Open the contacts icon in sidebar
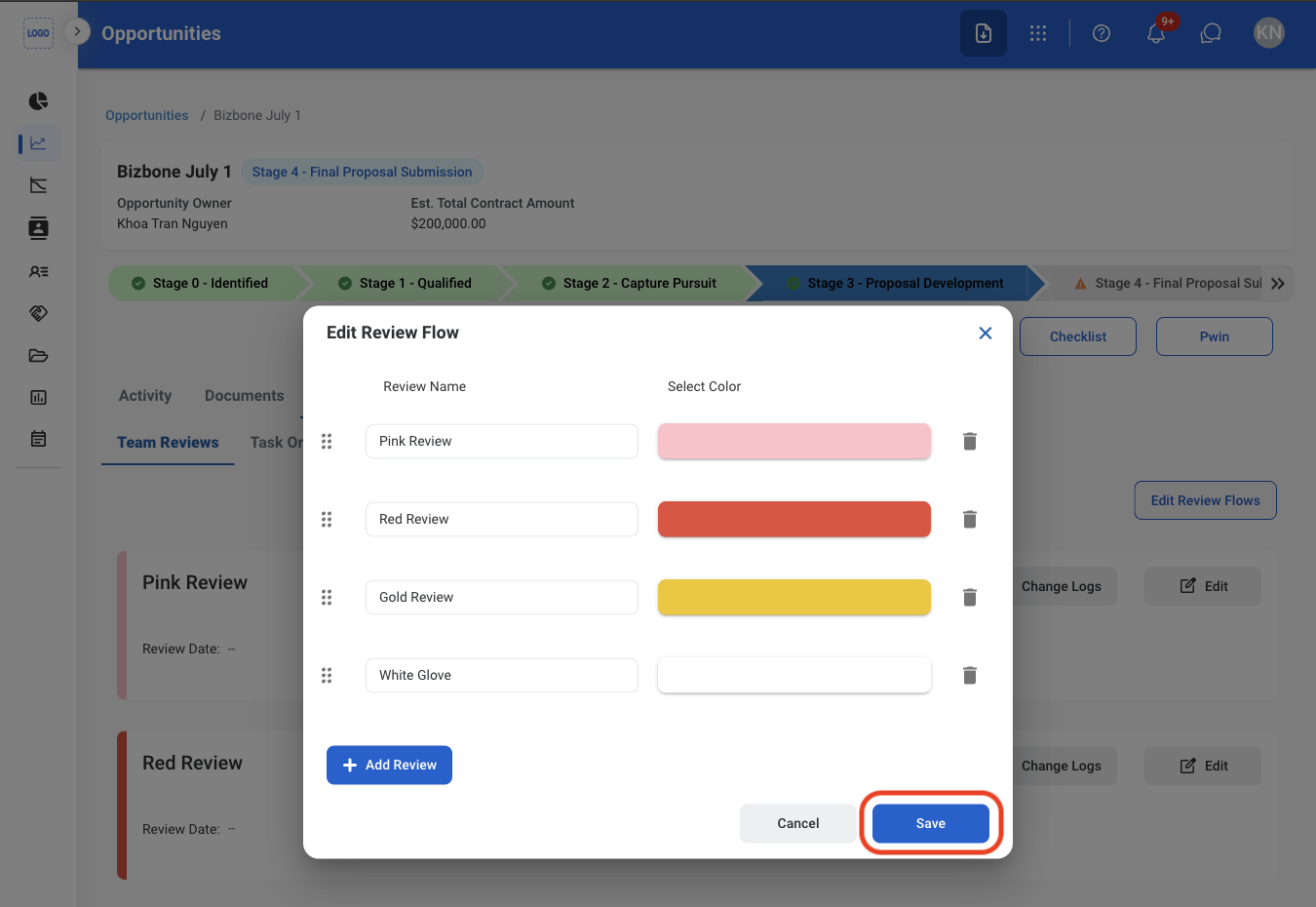Image resolution: width=1316 pixels, height=907 pixels. coord(38,228)
